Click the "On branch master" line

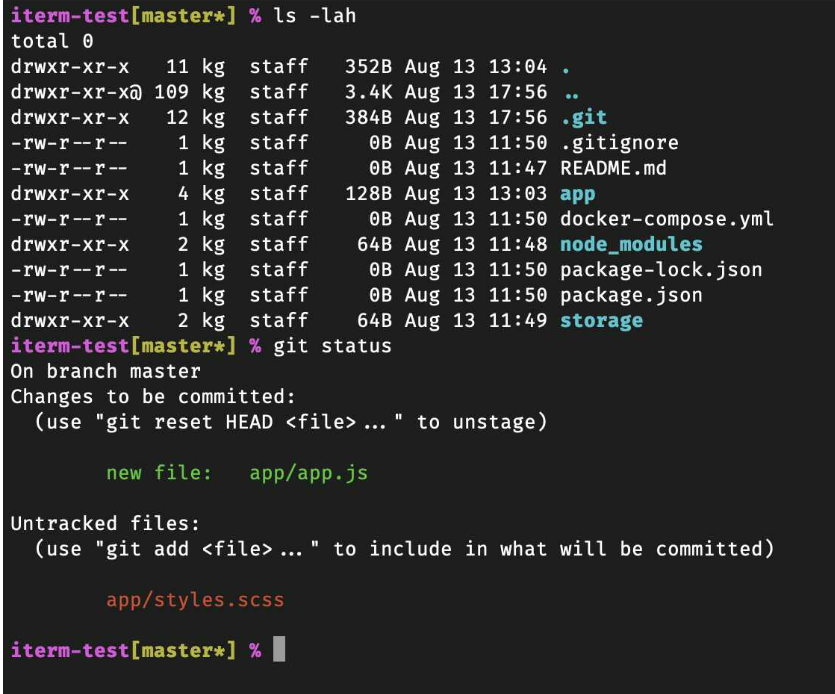pos(106,371)
